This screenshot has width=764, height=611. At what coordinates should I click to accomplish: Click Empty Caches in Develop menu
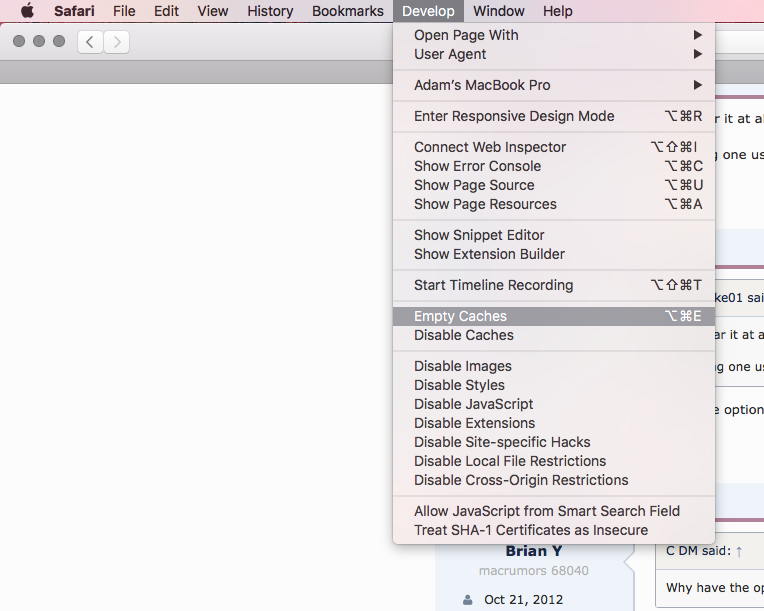click(554, 316)
